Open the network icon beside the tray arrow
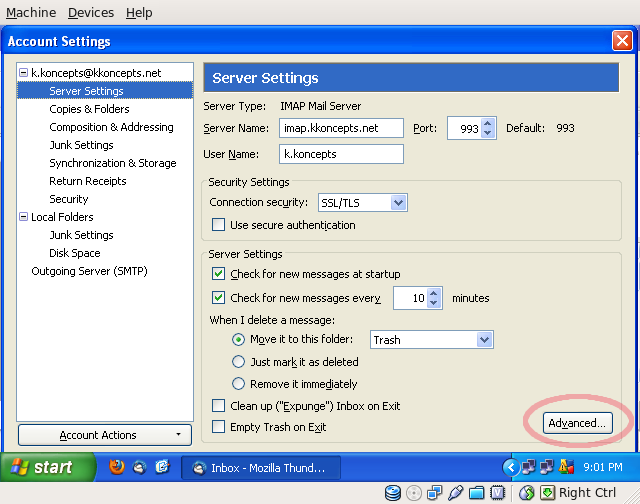 click(x=529, y=467)
